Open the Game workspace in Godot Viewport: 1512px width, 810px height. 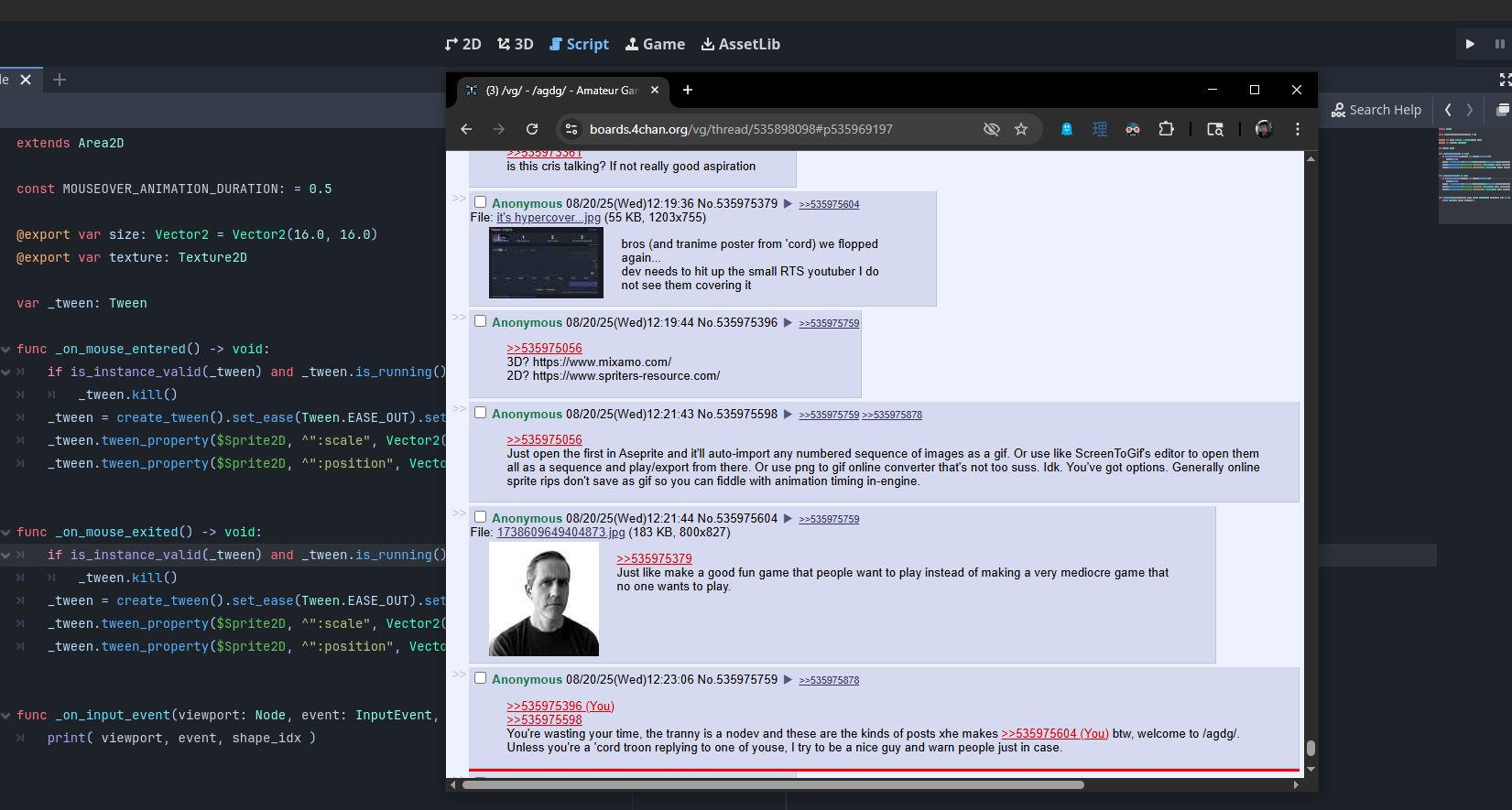click(x=655, y=44)
